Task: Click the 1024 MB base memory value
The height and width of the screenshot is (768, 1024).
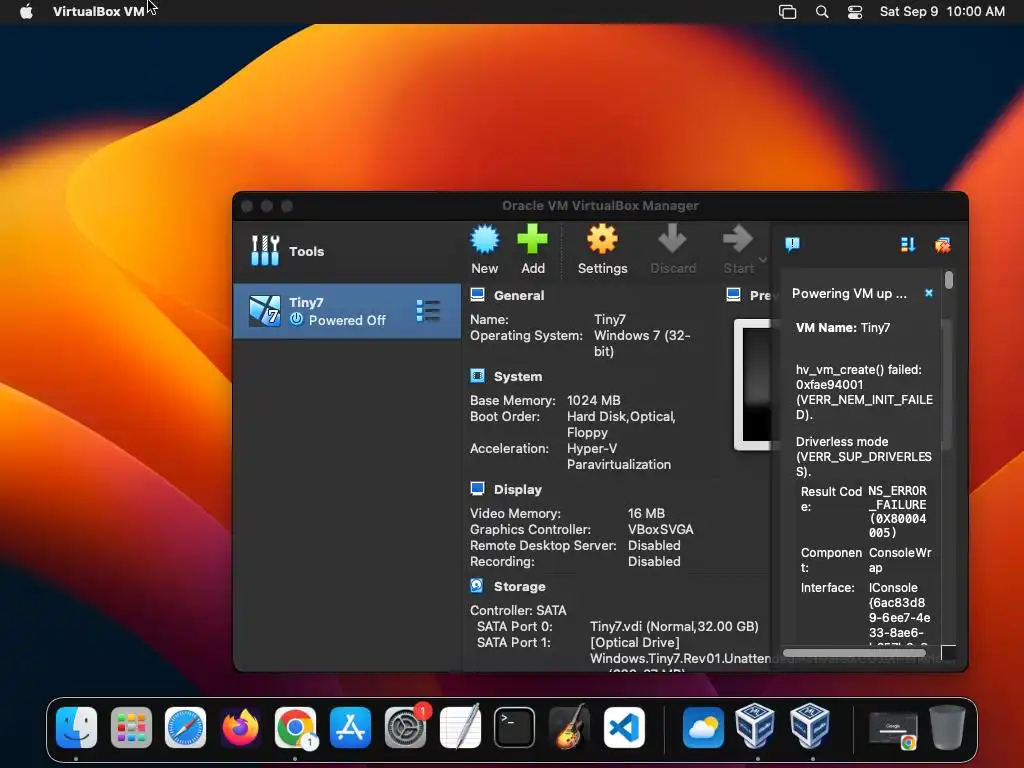Action: pos(594,400)
